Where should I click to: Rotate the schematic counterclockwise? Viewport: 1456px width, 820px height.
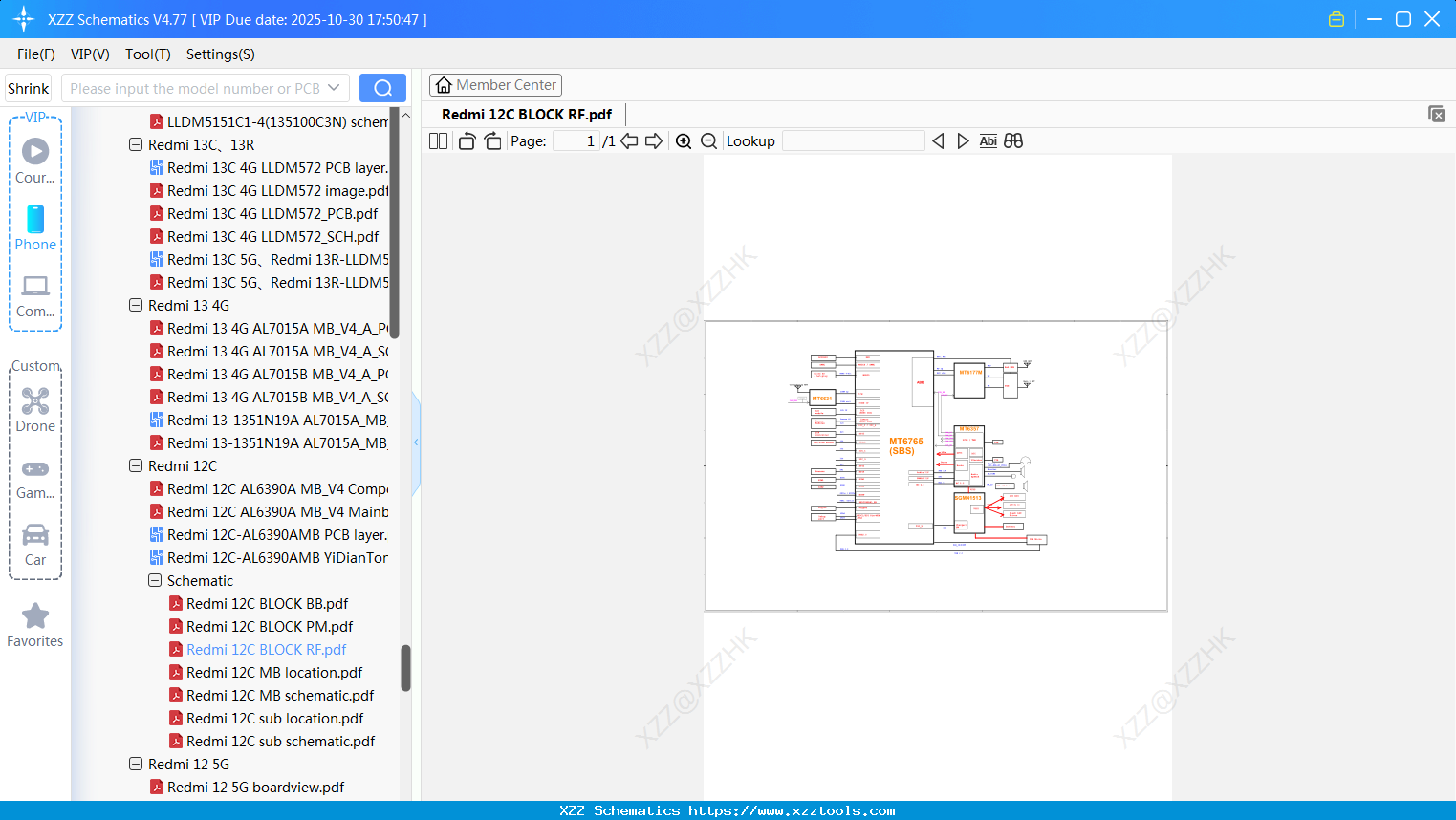[x=466, y=140]
